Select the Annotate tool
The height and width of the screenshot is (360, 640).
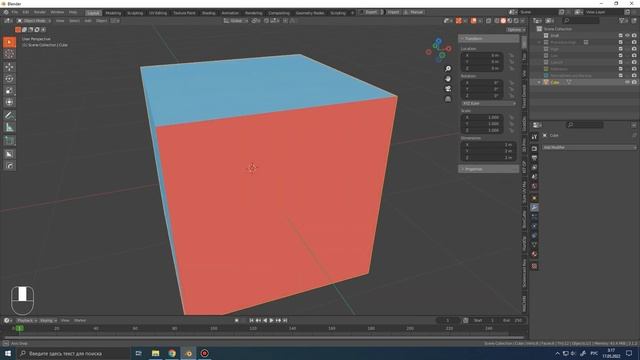coord(9,116)
